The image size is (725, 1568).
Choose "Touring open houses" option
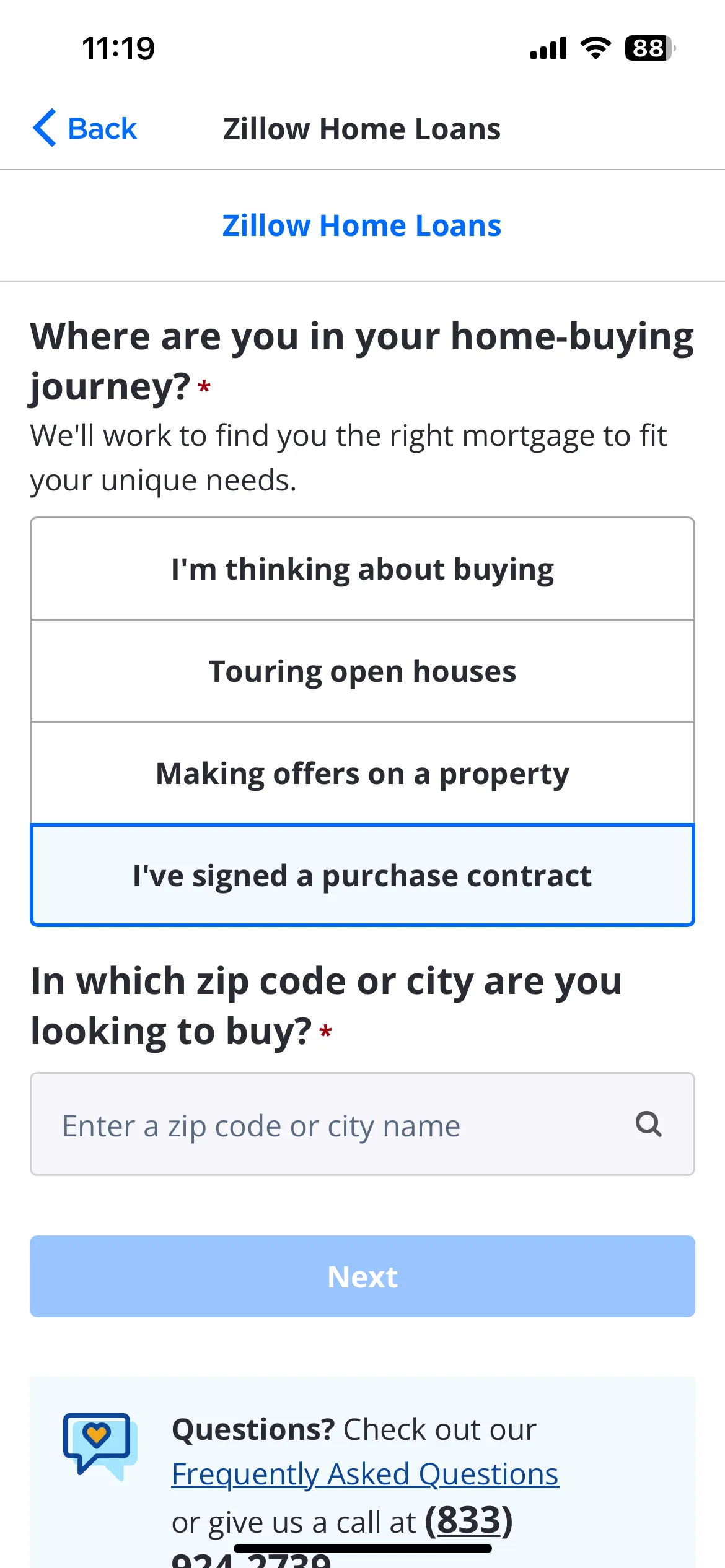pos(362,671)
